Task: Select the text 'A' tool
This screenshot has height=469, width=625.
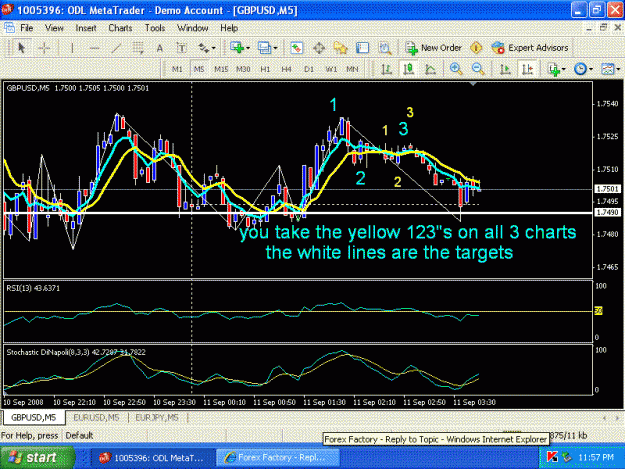Action: 159,48
